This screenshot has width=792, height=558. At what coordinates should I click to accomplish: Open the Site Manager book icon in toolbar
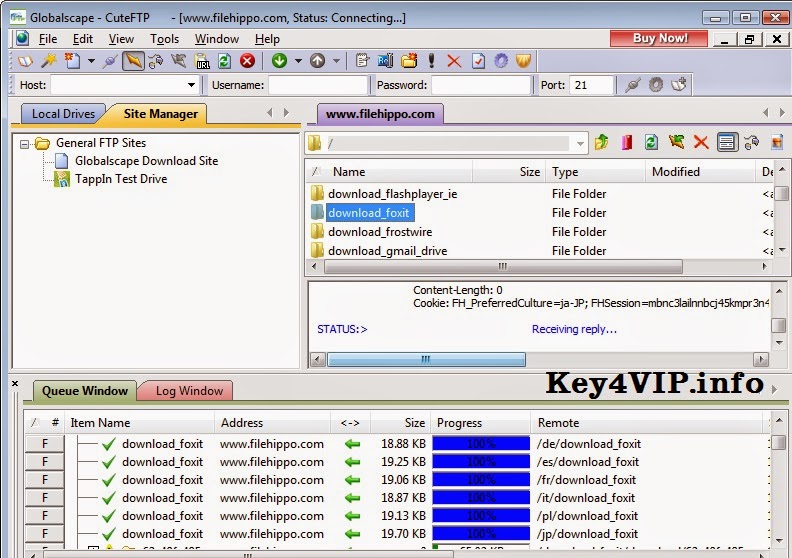point(25,61)
